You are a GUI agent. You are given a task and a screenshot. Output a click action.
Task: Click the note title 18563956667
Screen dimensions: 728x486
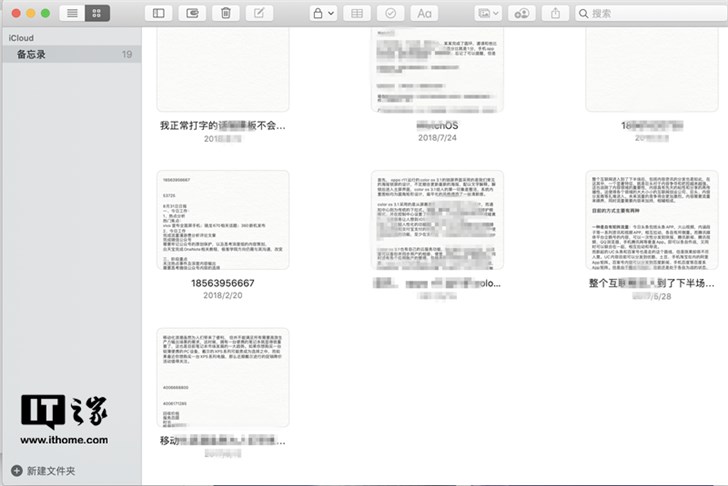tap(223, 283)
